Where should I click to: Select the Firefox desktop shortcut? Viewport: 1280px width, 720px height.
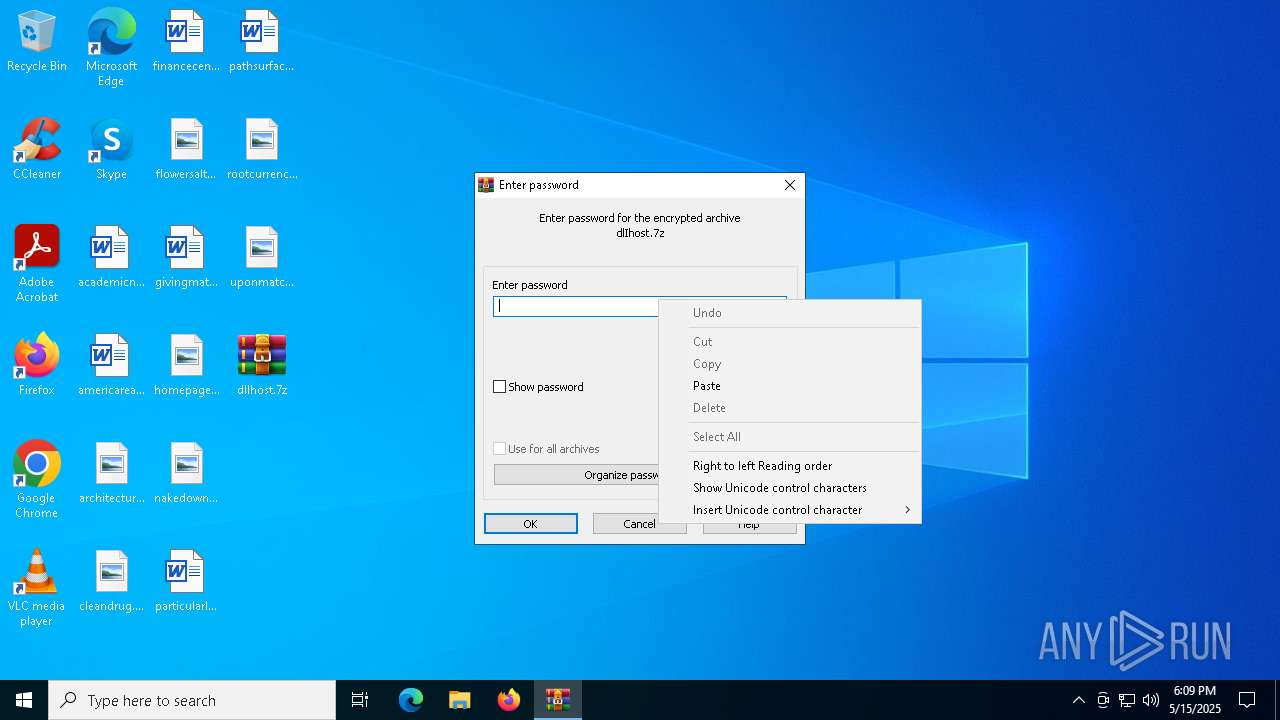pos(37,366)
